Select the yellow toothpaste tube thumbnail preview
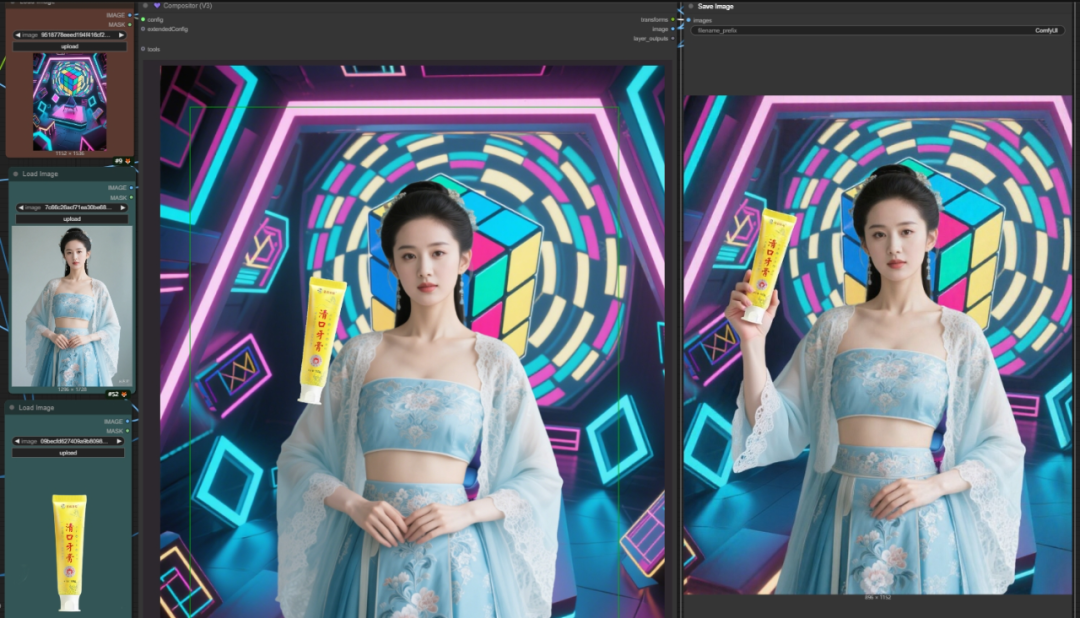The width and height of the screenshot is (1080, 618). click(x=70, y=553)
